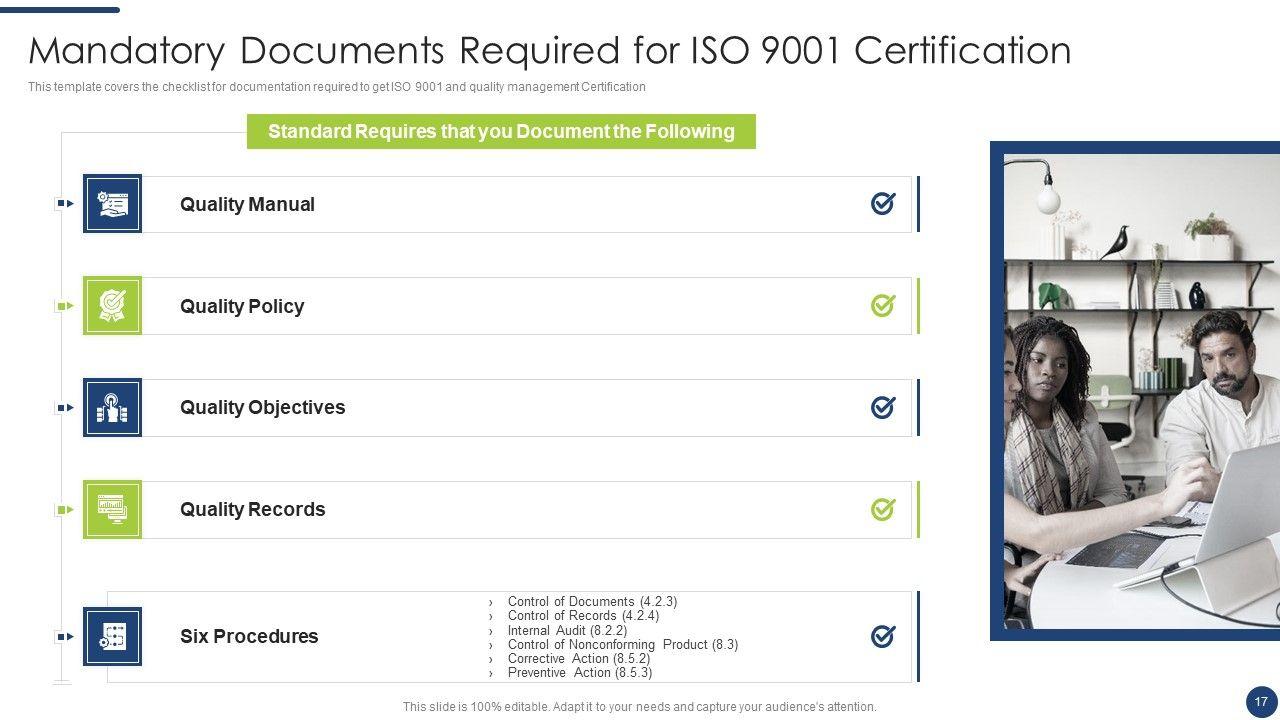Click the subtitle describing the documentation checklist

pos(337,87)
